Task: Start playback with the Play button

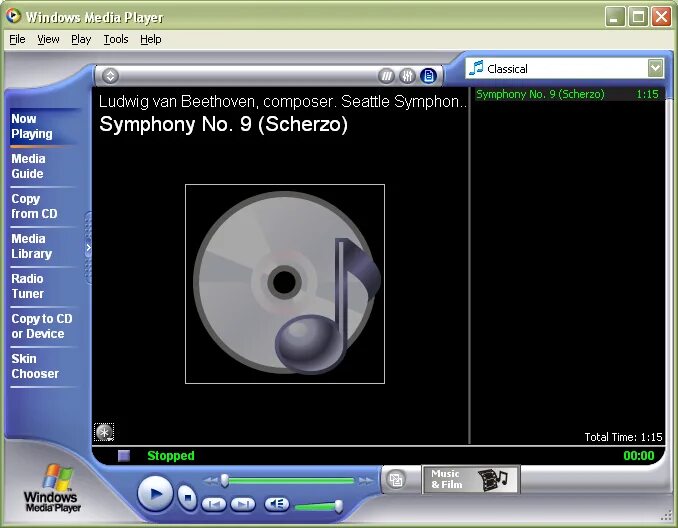Action: pos(154,493)
